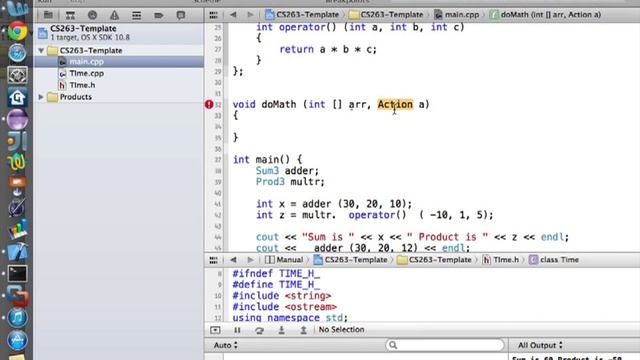
Task: Click the highlighted Action type in code
Action: pos(395,104)
